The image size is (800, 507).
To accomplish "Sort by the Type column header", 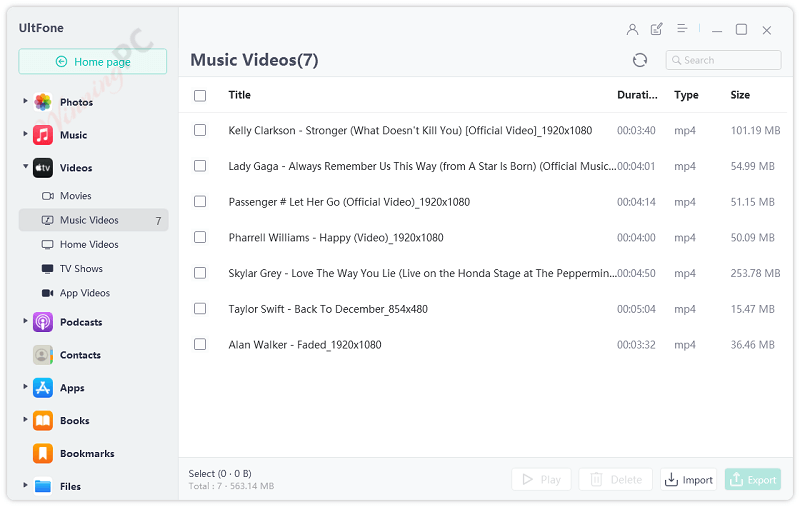I will [x=686, y=95].
